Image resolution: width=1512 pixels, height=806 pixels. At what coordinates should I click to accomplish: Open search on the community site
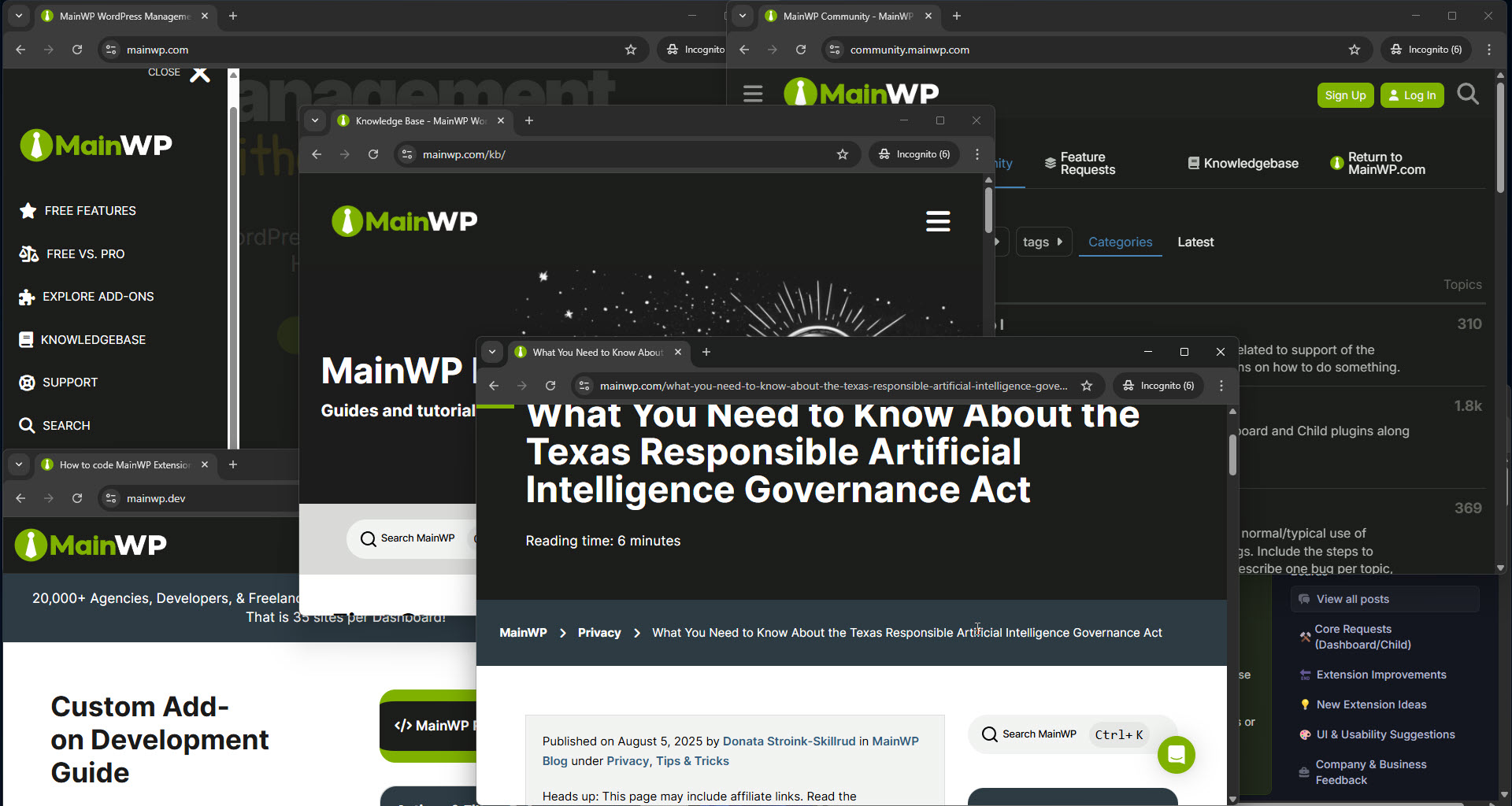pos(1468,94)
